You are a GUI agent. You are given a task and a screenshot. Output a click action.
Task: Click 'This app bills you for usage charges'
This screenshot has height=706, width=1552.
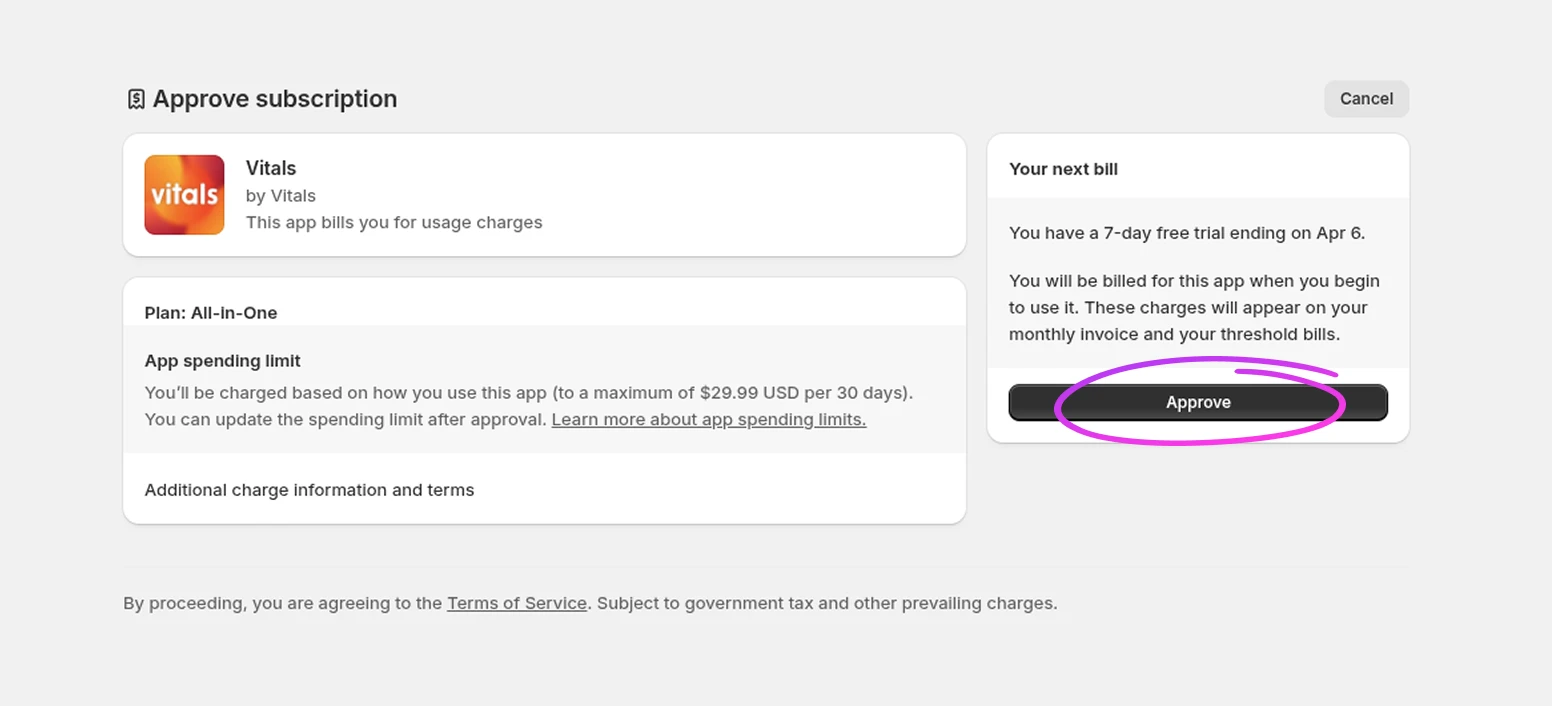(394, 222)
